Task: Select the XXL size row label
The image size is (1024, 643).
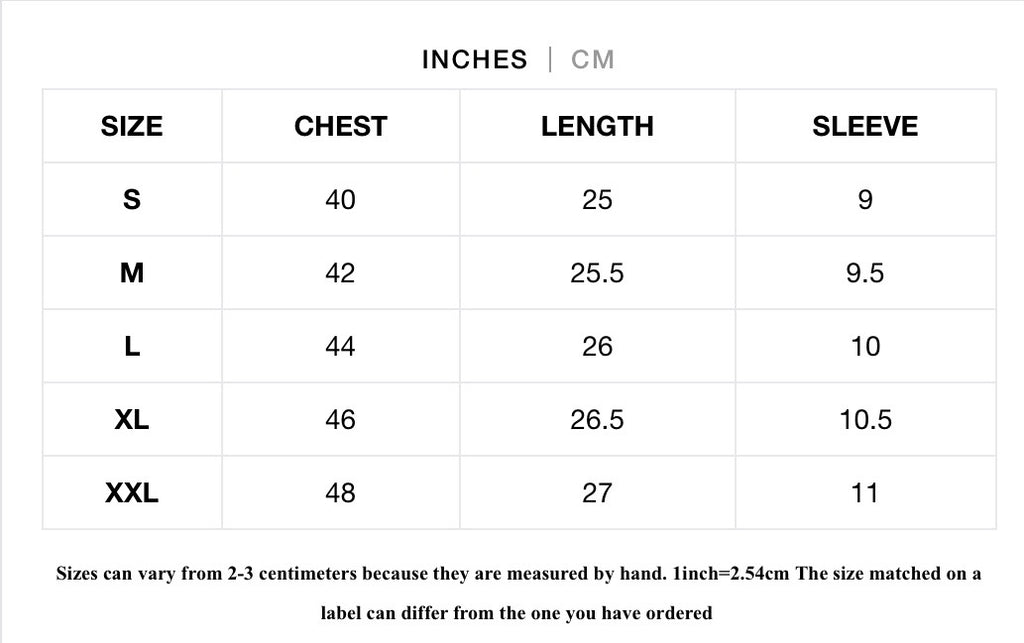Action: [x=131, y=493]
